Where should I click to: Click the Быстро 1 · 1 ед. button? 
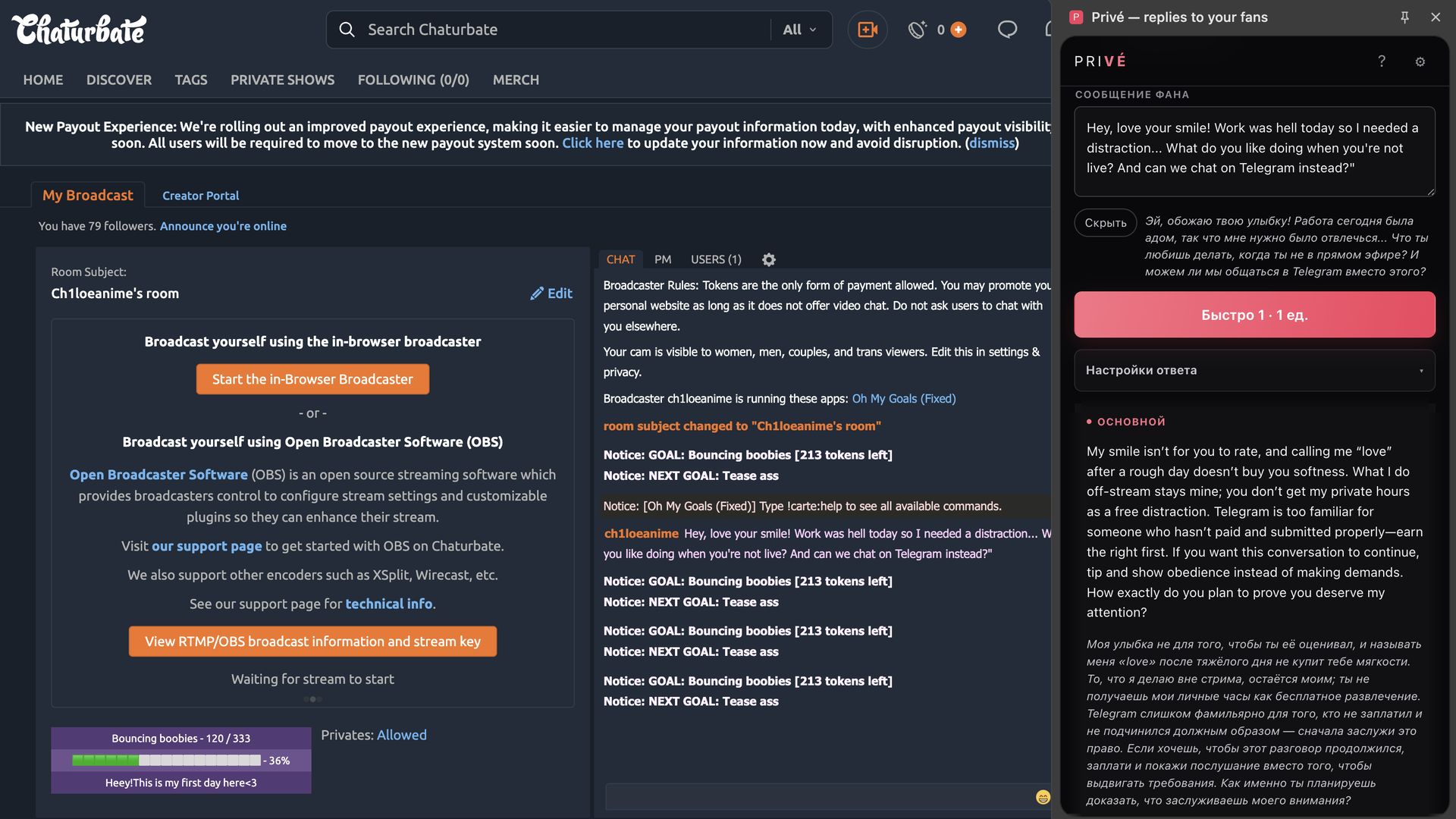[1254, 315]
